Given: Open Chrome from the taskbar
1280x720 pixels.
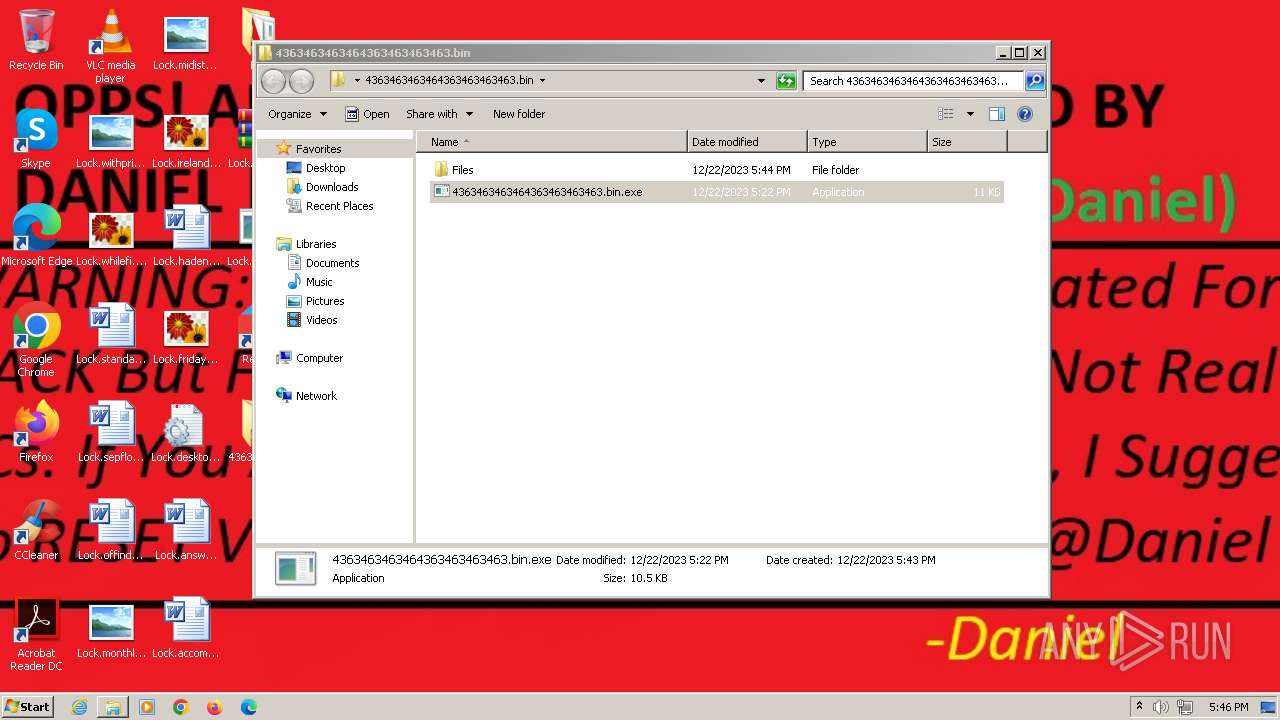Looking at the screenshot, I should click(x=181, y=707).
